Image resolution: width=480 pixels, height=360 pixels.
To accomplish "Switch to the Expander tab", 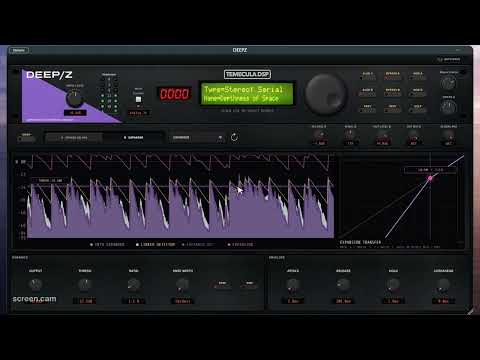I will [133, 138].
